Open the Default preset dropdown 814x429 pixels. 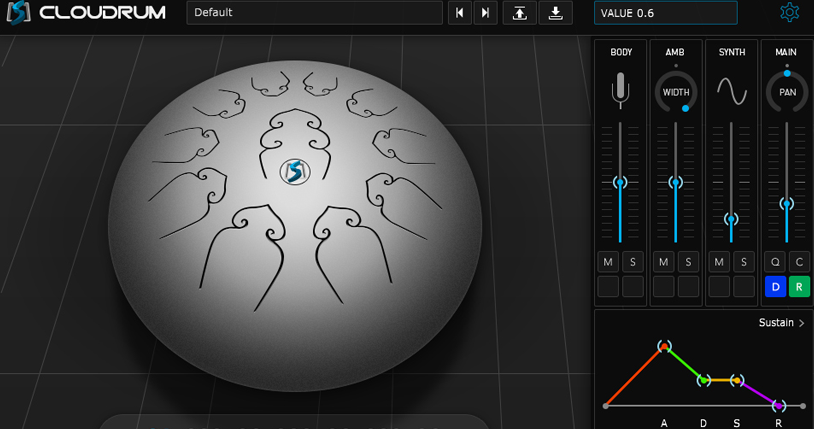pos(314,13)
